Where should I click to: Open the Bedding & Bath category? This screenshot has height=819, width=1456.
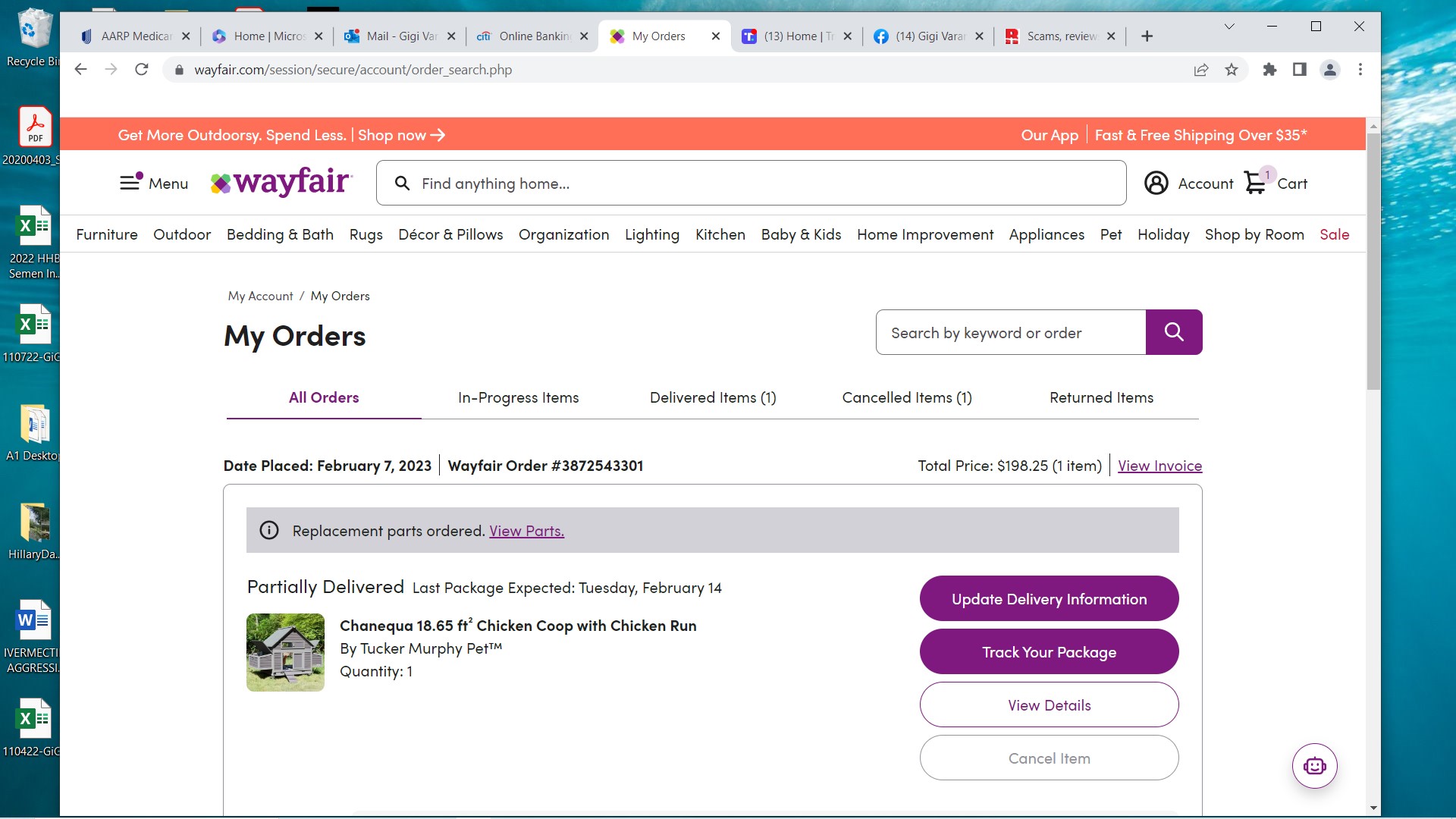(x=280, y=234)
